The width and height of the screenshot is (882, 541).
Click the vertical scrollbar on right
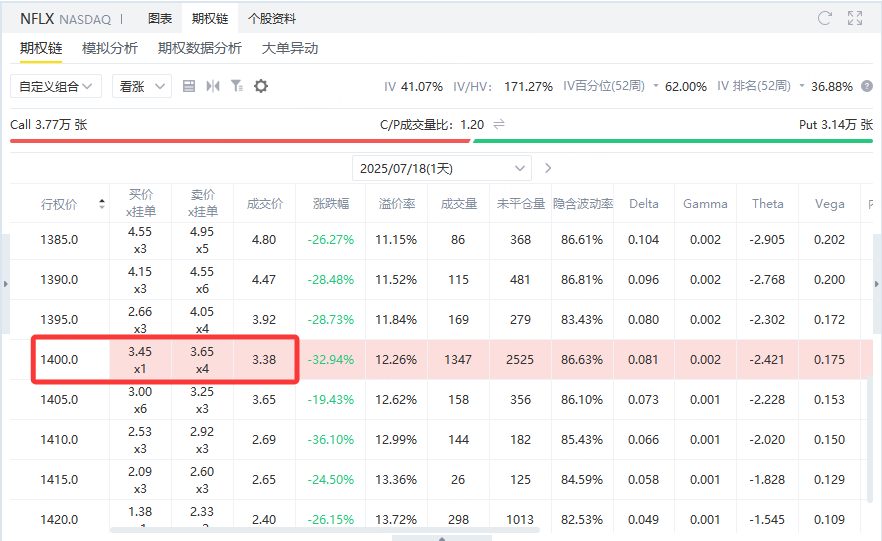870,439
